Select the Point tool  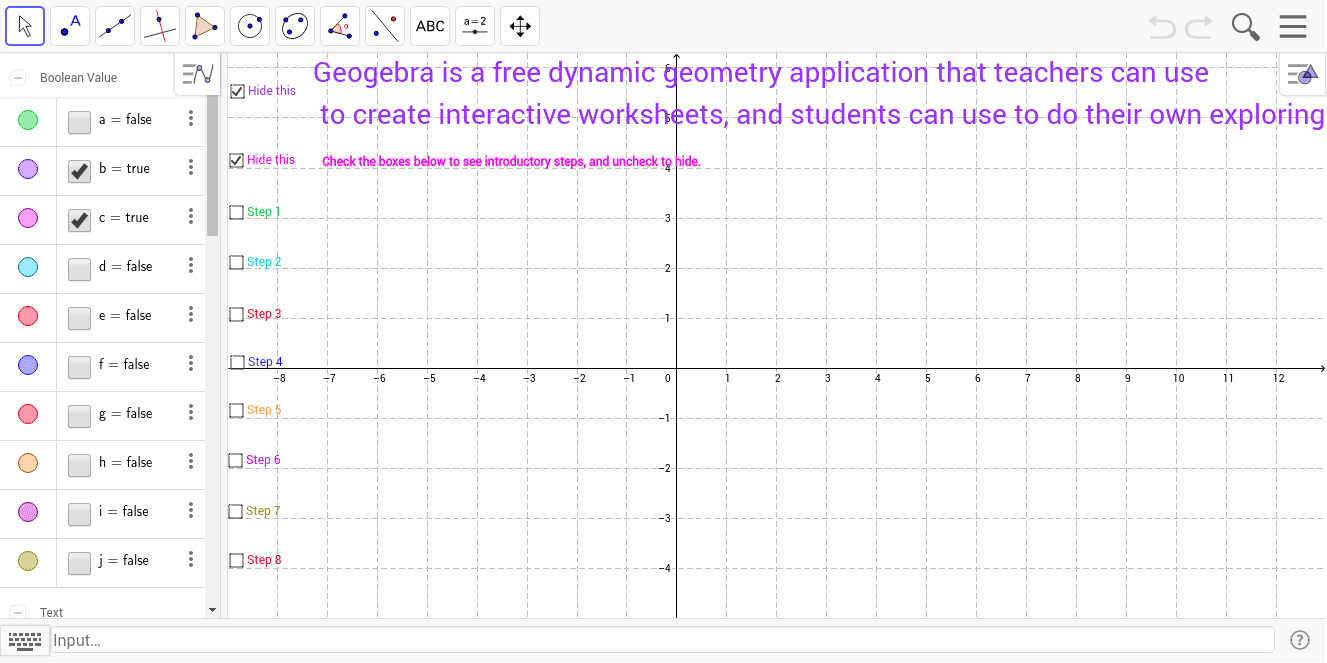pyautogui.click(x=70, y=26)
